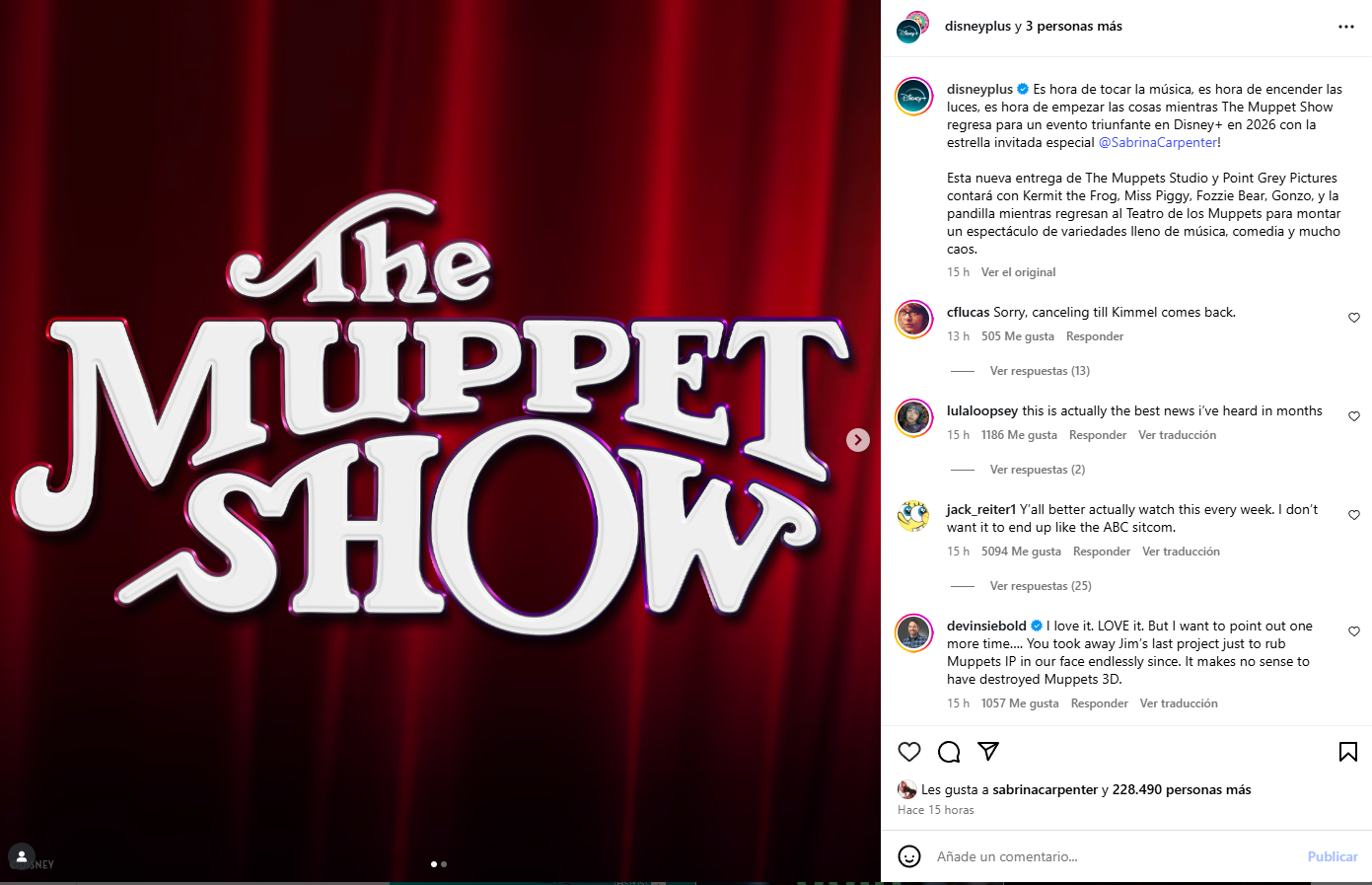Select the second carousel dot indicator
Image resolution: width=1372 pixels, height=885 pixels.
(444, 864)
